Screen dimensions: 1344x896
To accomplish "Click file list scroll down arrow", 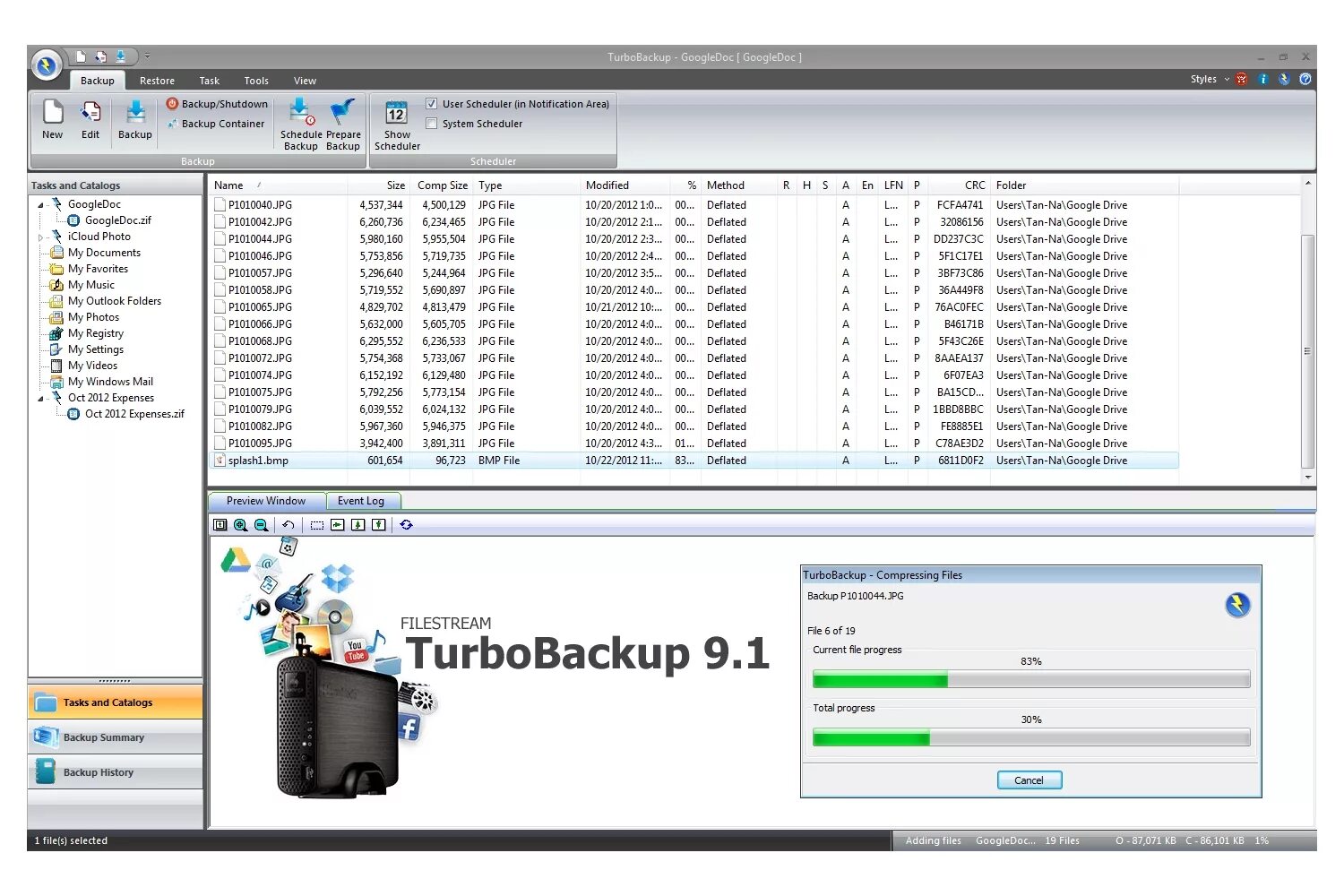I will (1308, 478).
